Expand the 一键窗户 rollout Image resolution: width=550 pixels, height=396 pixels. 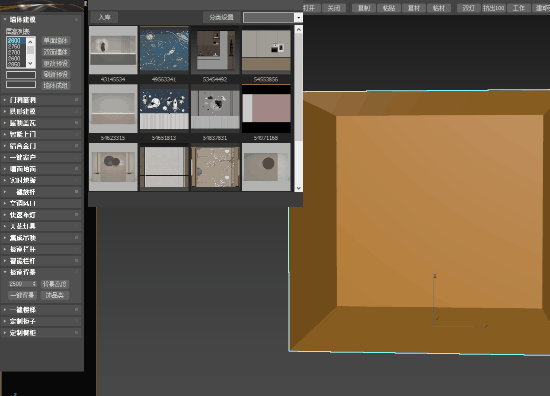click(x=41, y=157)
